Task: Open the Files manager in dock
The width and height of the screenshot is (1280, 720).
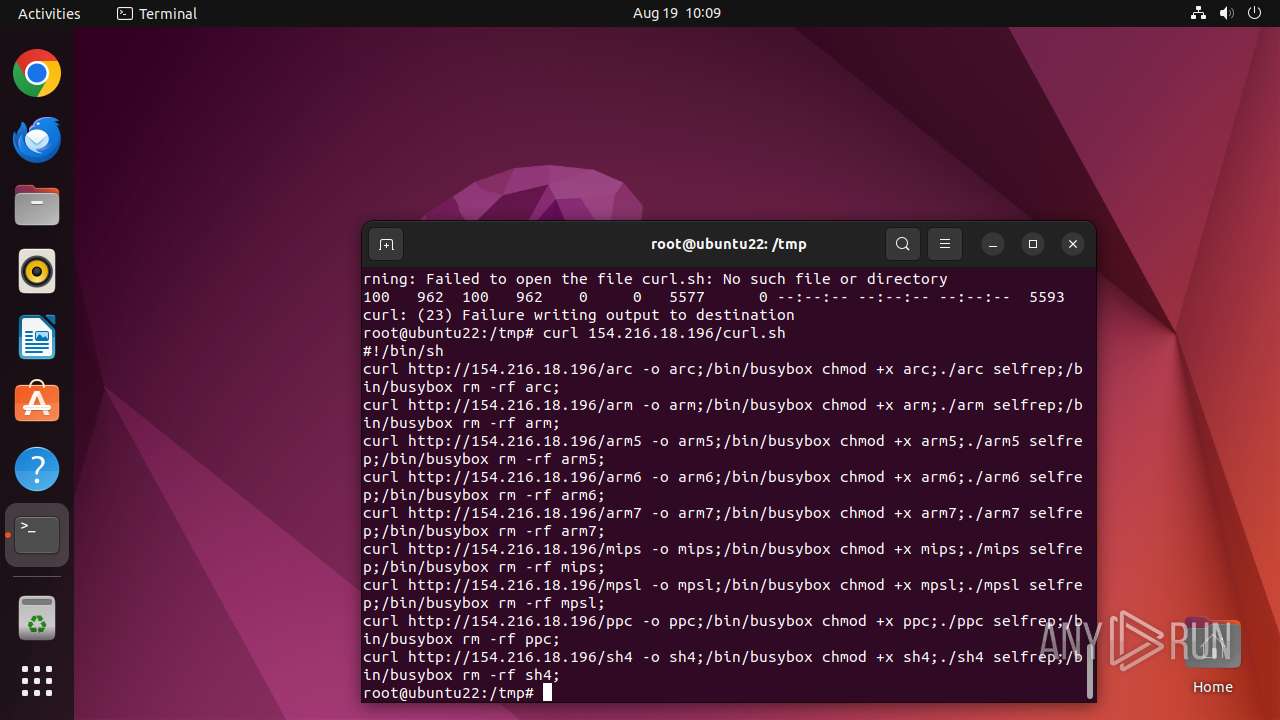Action: (37, 206)
